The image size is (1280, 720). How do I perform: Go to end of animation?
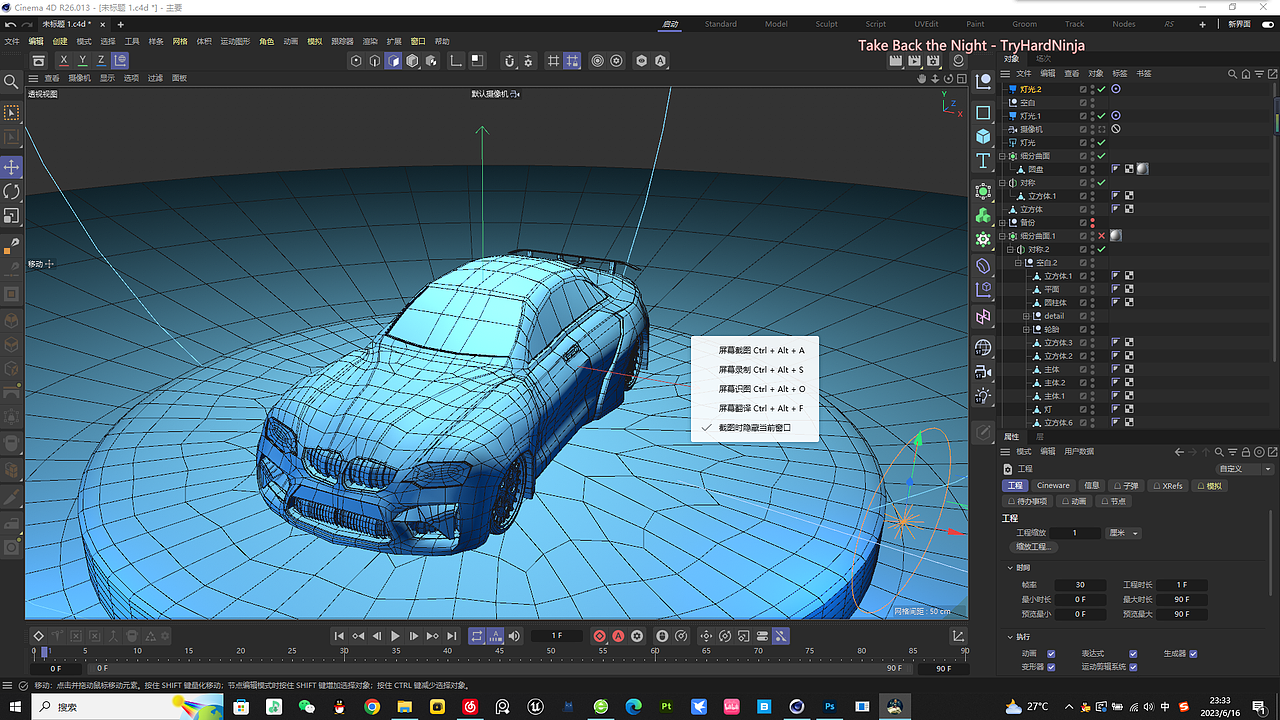pos(451,636)
